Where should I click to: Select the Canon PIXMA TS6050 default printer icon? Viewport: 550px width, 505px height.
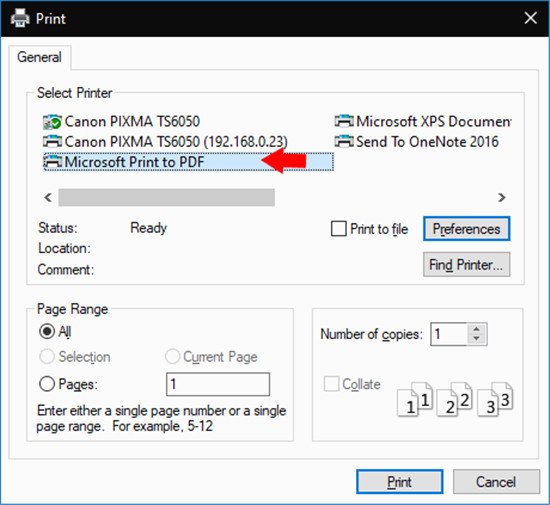coord(52,122)
